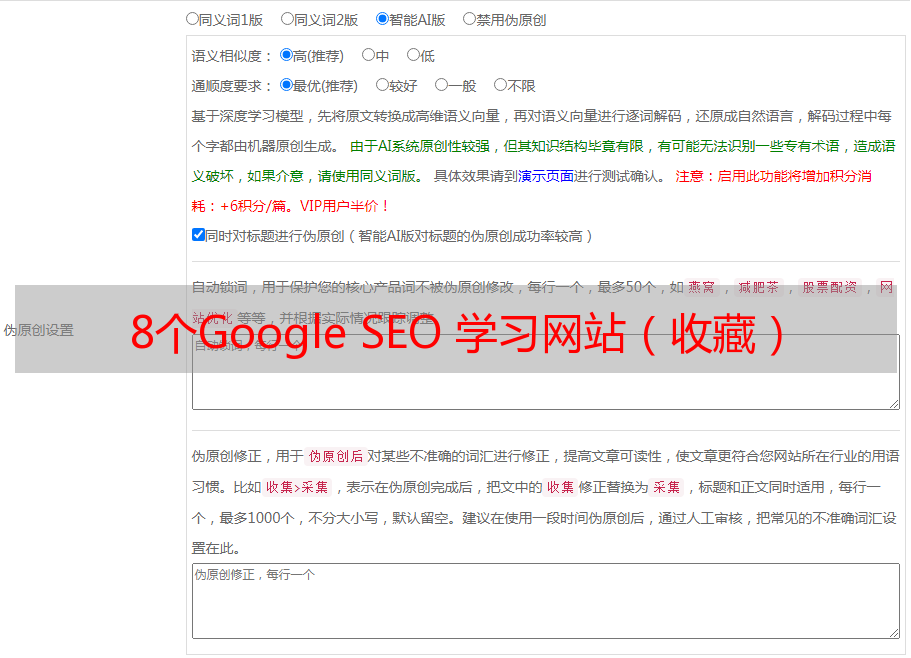Viewport: 911px width, 658px height.
Task: Set 通顺度要求 to 不限
Action: click(x=500, y=85)
